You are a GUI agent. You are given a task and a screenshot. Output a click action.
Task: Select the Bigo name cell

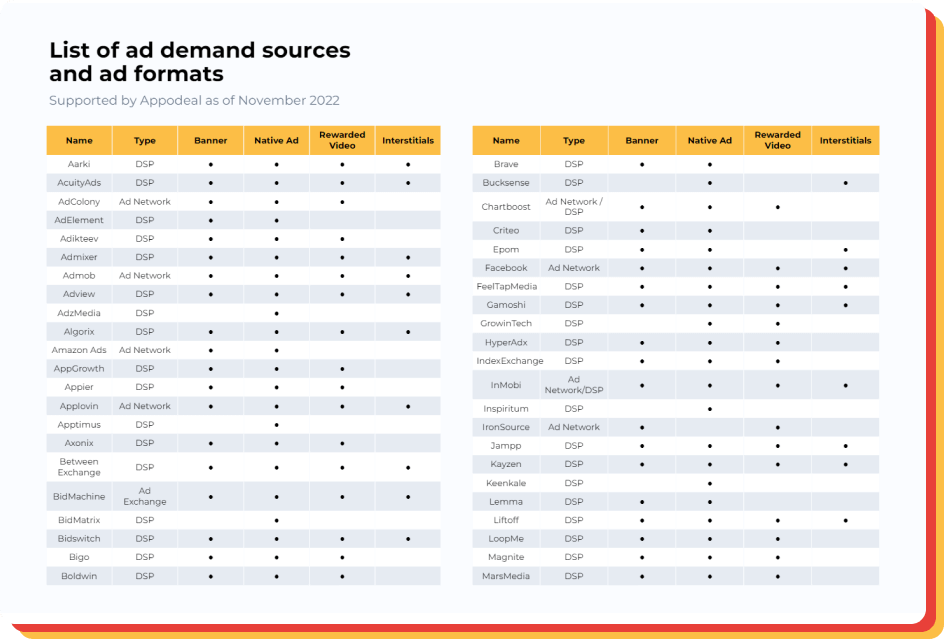(x=79, y=558)
